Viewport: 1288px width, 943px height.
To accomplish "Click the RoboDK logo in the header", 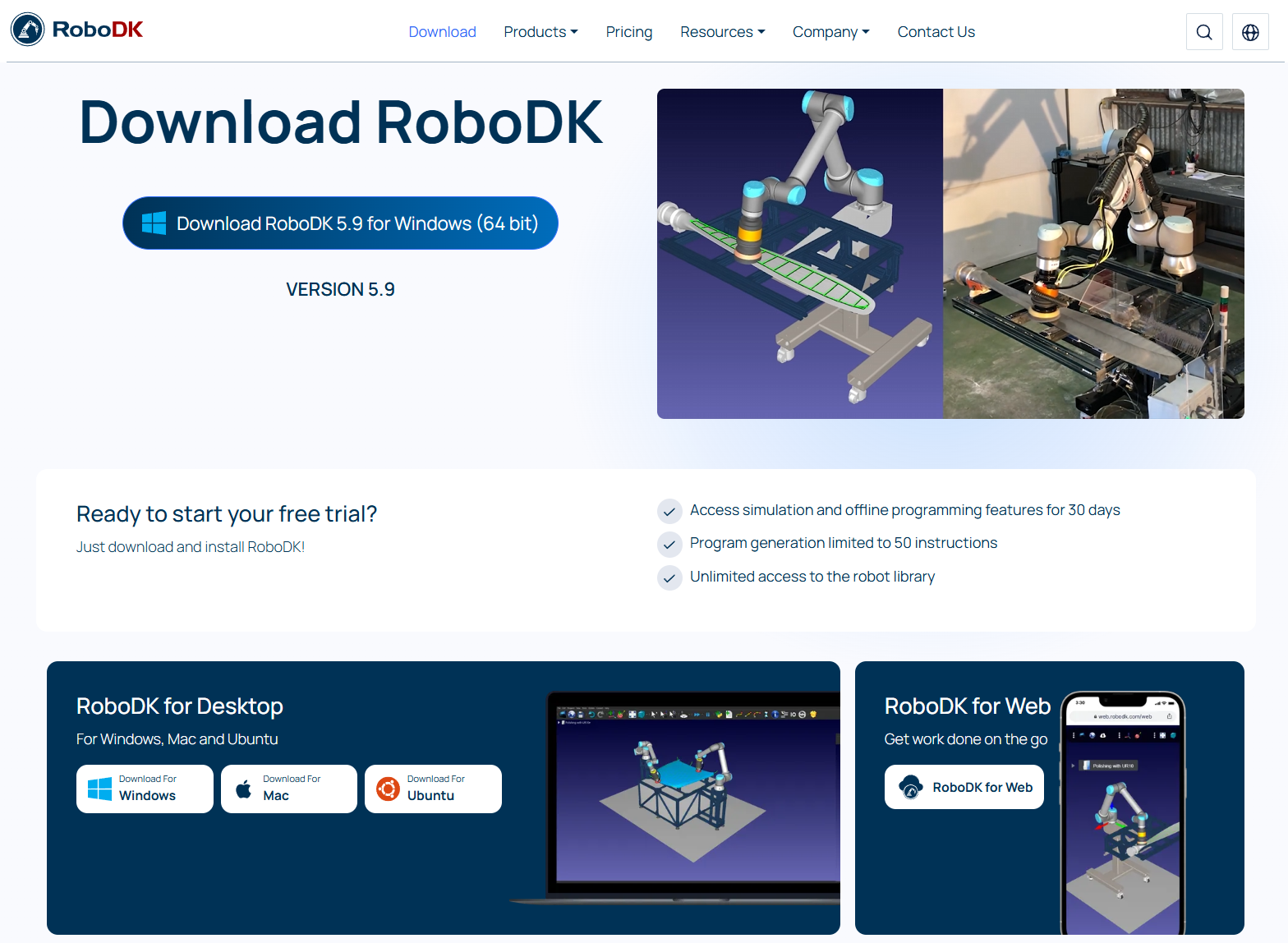I will (x=77, y=30).
